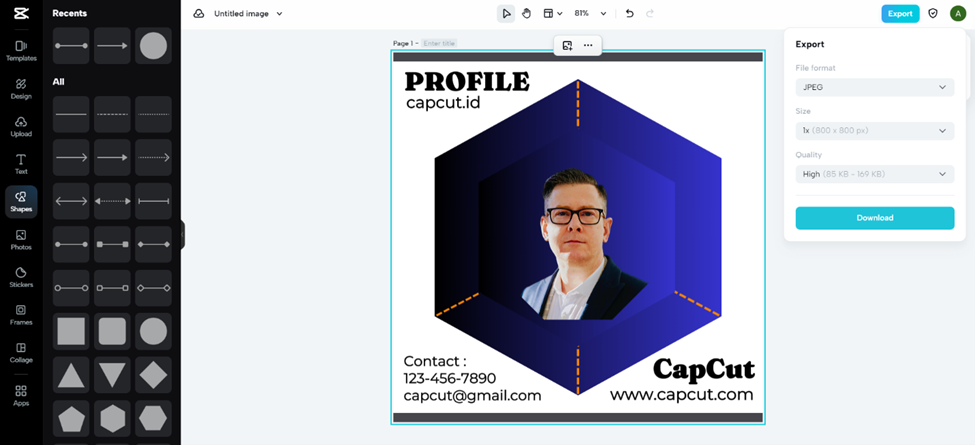Collapse the shapes side panel handle
Image resolution: width=975 pixels, height=445 pixels.
click(x=183, y=235)
